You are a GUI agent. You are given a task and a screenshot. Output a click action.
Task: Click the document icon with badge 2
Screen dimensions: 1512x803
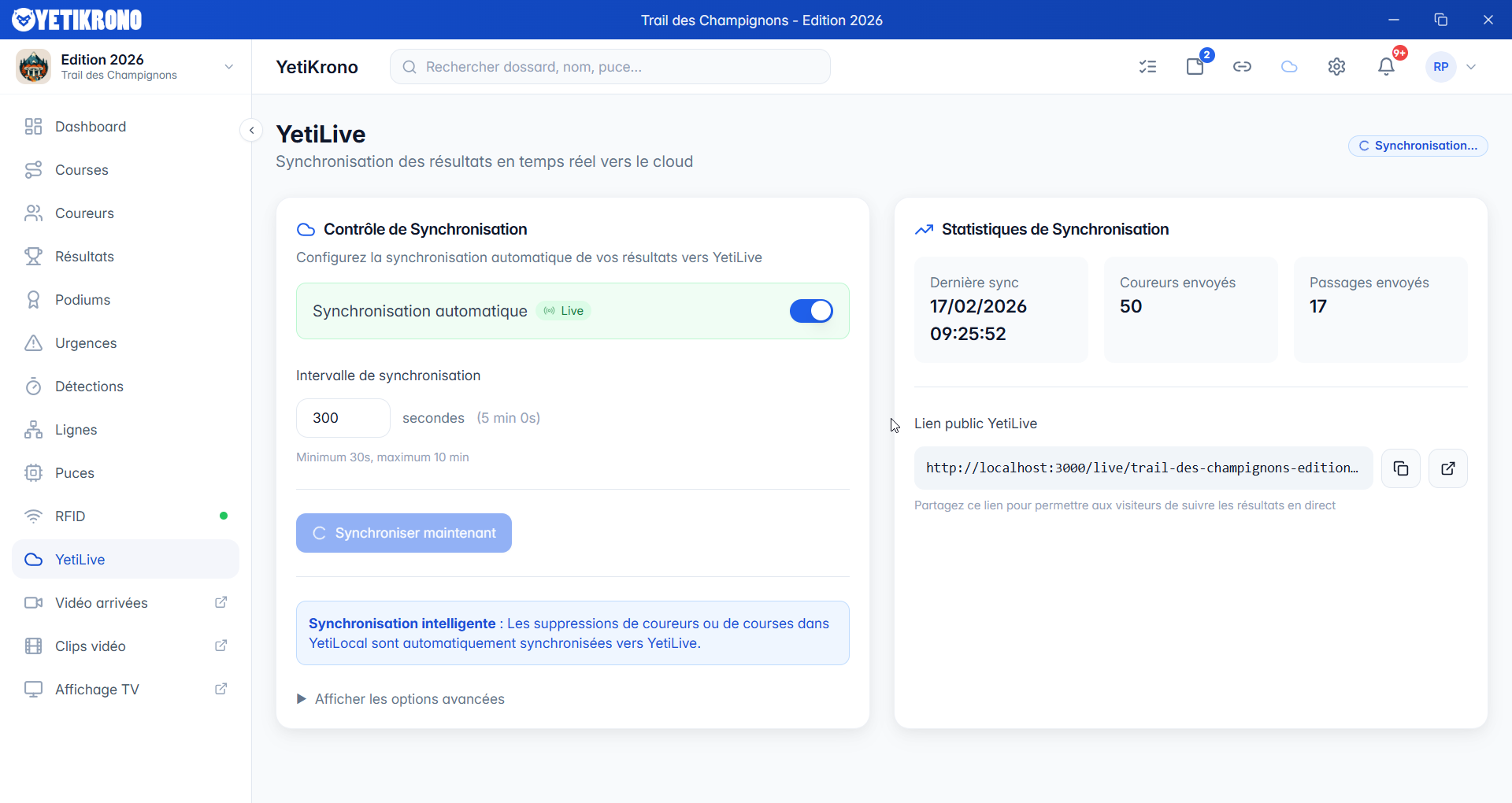coord(1195,67)
